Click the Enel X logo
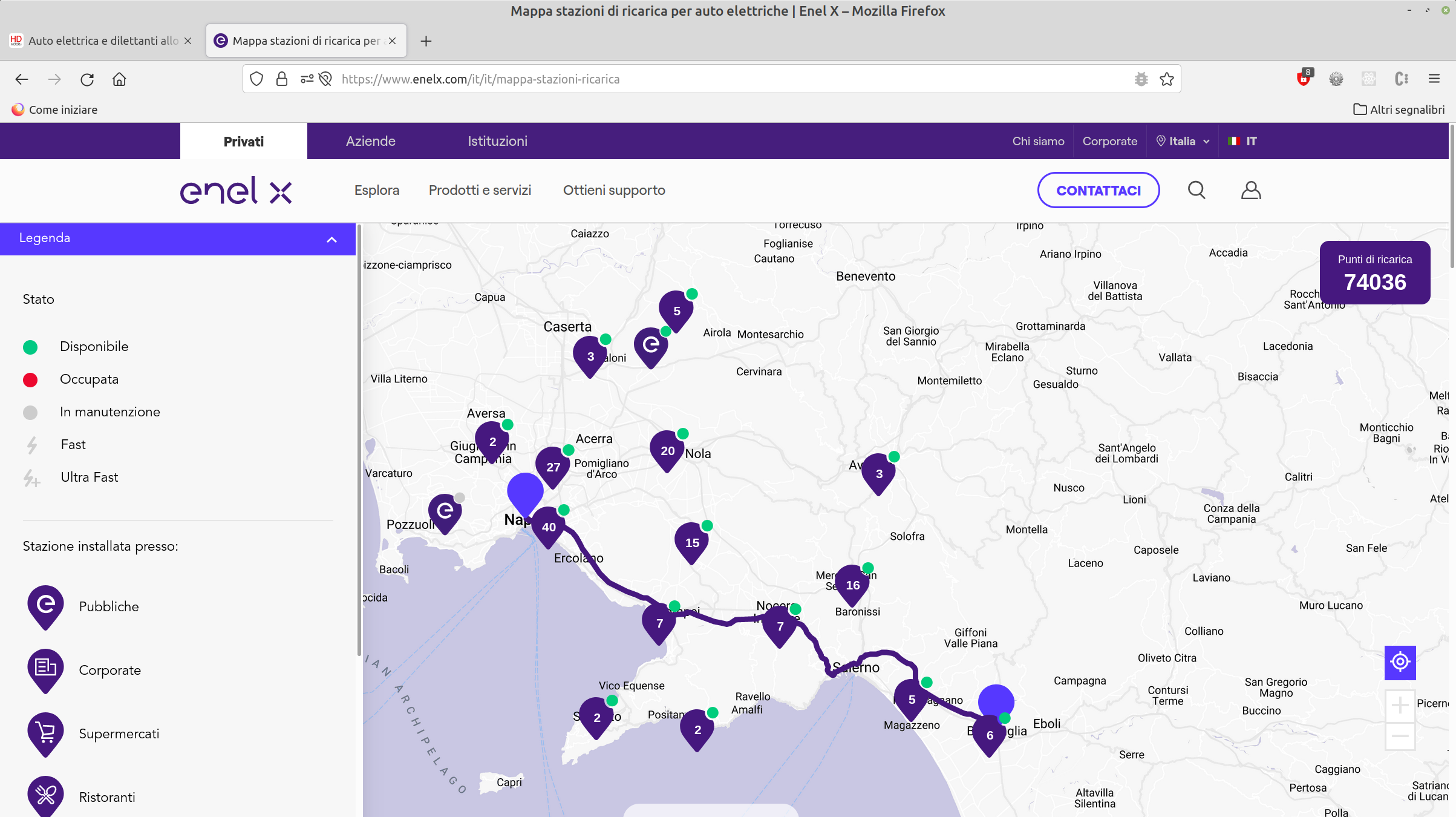 point(236,191)
